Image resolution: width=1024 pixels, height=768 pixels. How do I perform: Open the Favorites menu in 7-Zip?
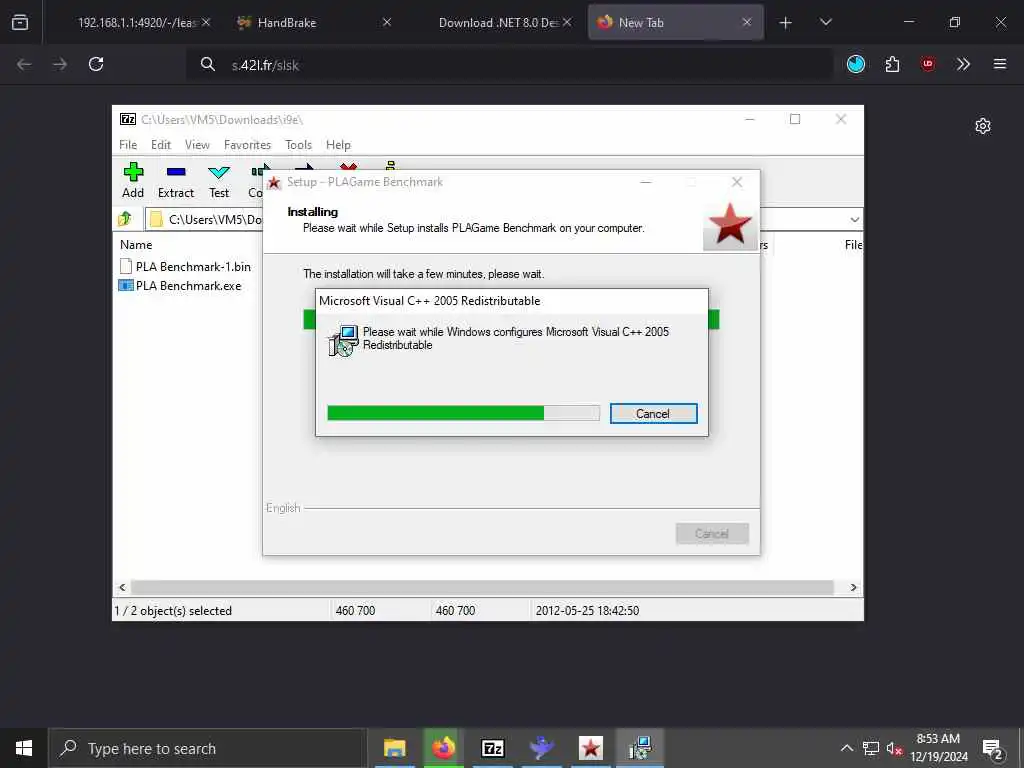click(247, 144)
